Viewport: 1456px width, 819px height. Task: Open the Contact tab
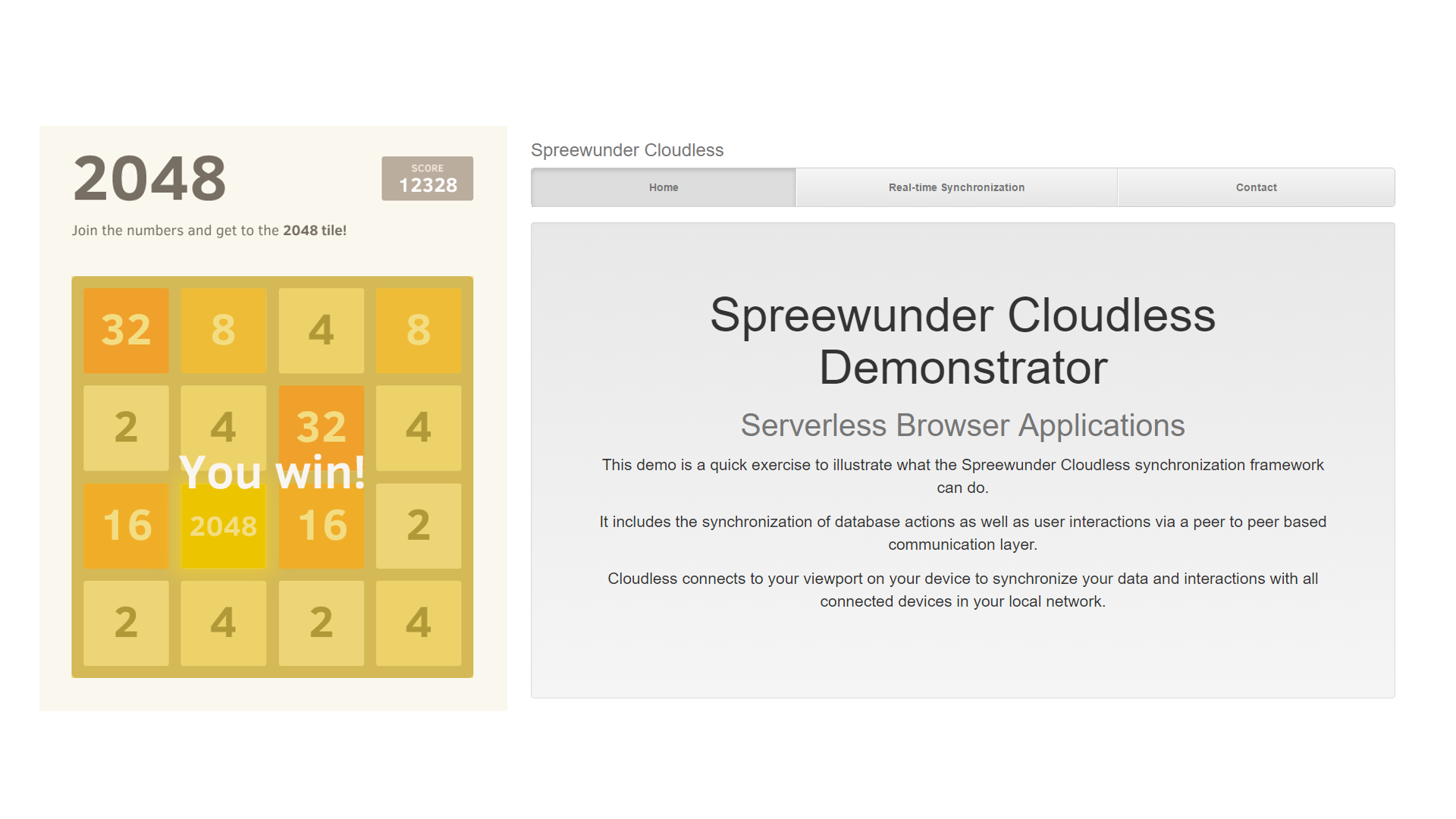(x=1256, y=187)
